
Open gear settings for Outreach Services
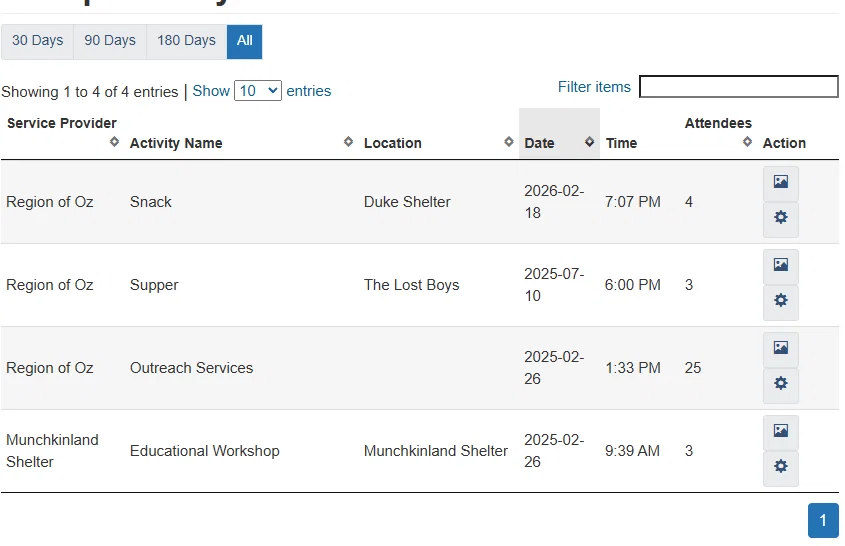[780, 385]
